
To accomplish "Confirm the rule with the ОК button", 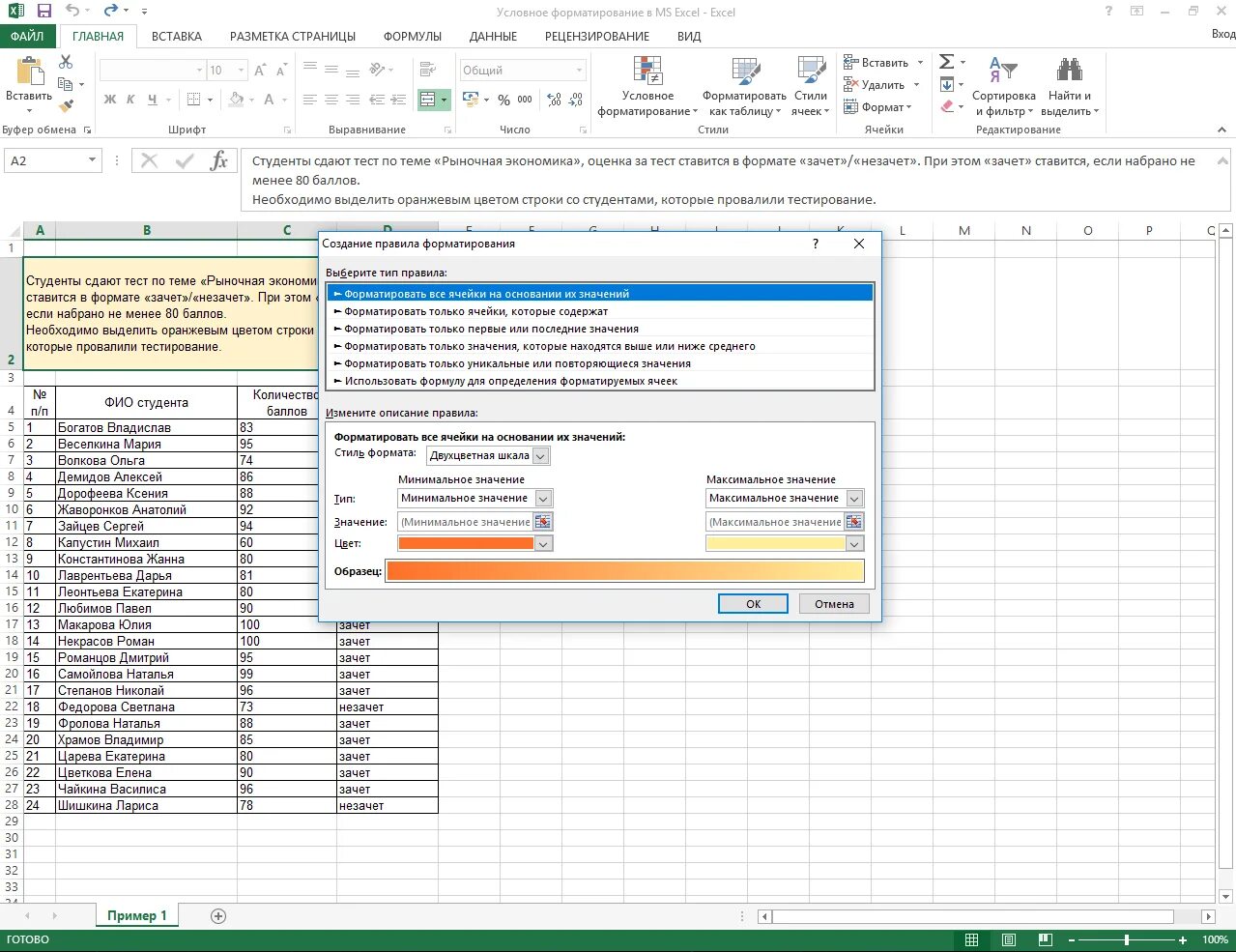I will (x=754, y=604).
